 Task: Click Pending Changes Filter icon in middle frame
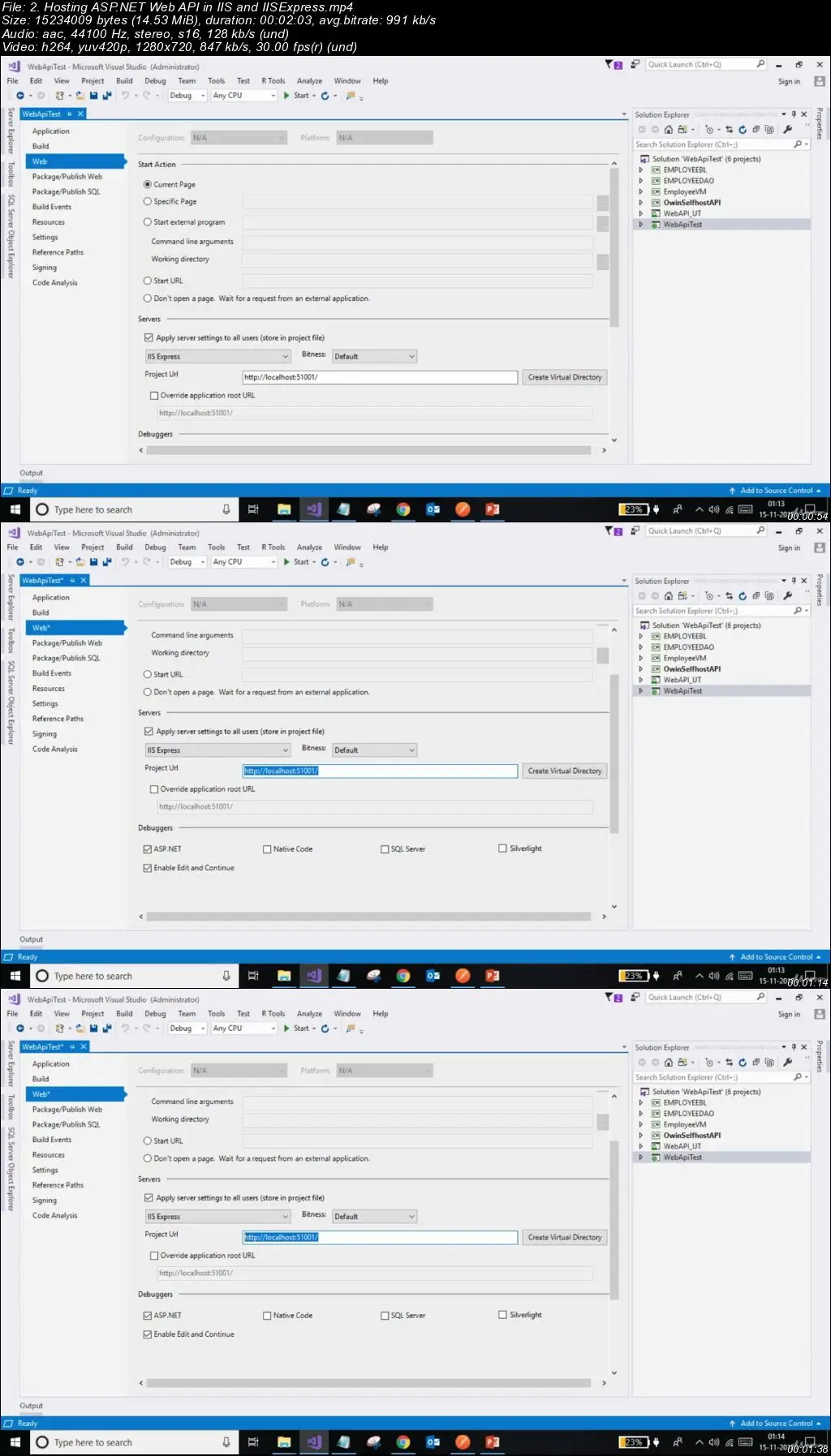pyautogui.click(x=709, y=596)
